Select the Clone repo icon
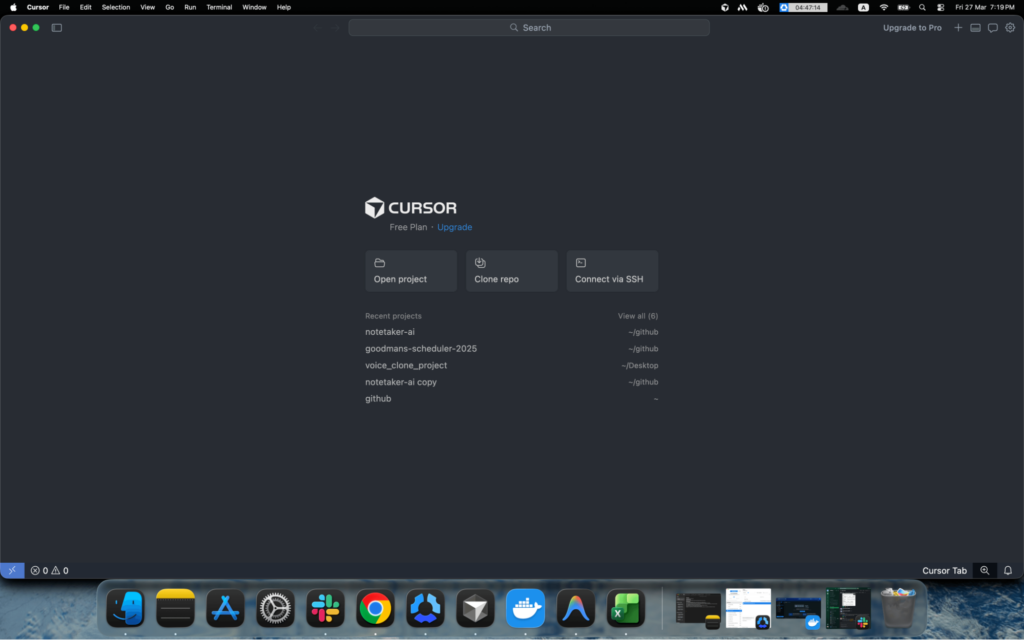 481,264
